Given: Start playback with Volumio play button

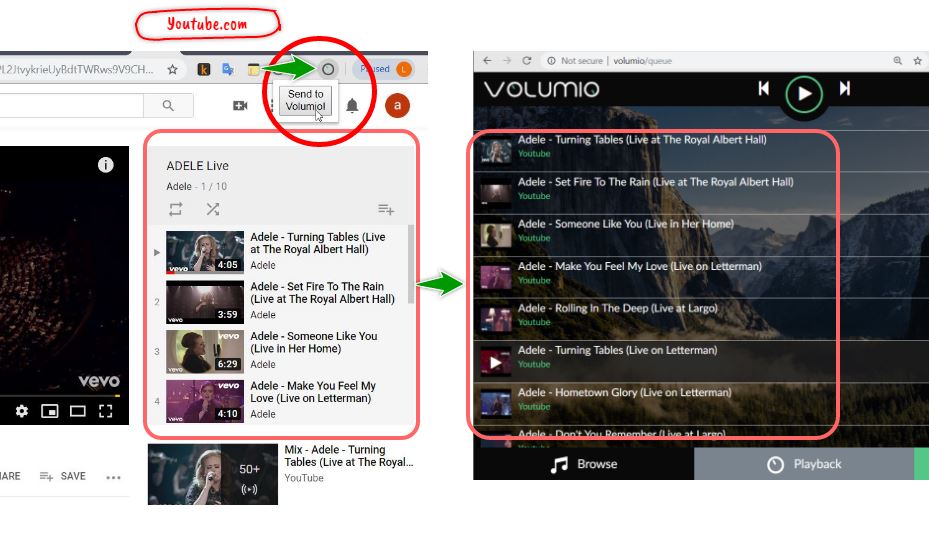Looking at the screenshot, I should 804,94.
